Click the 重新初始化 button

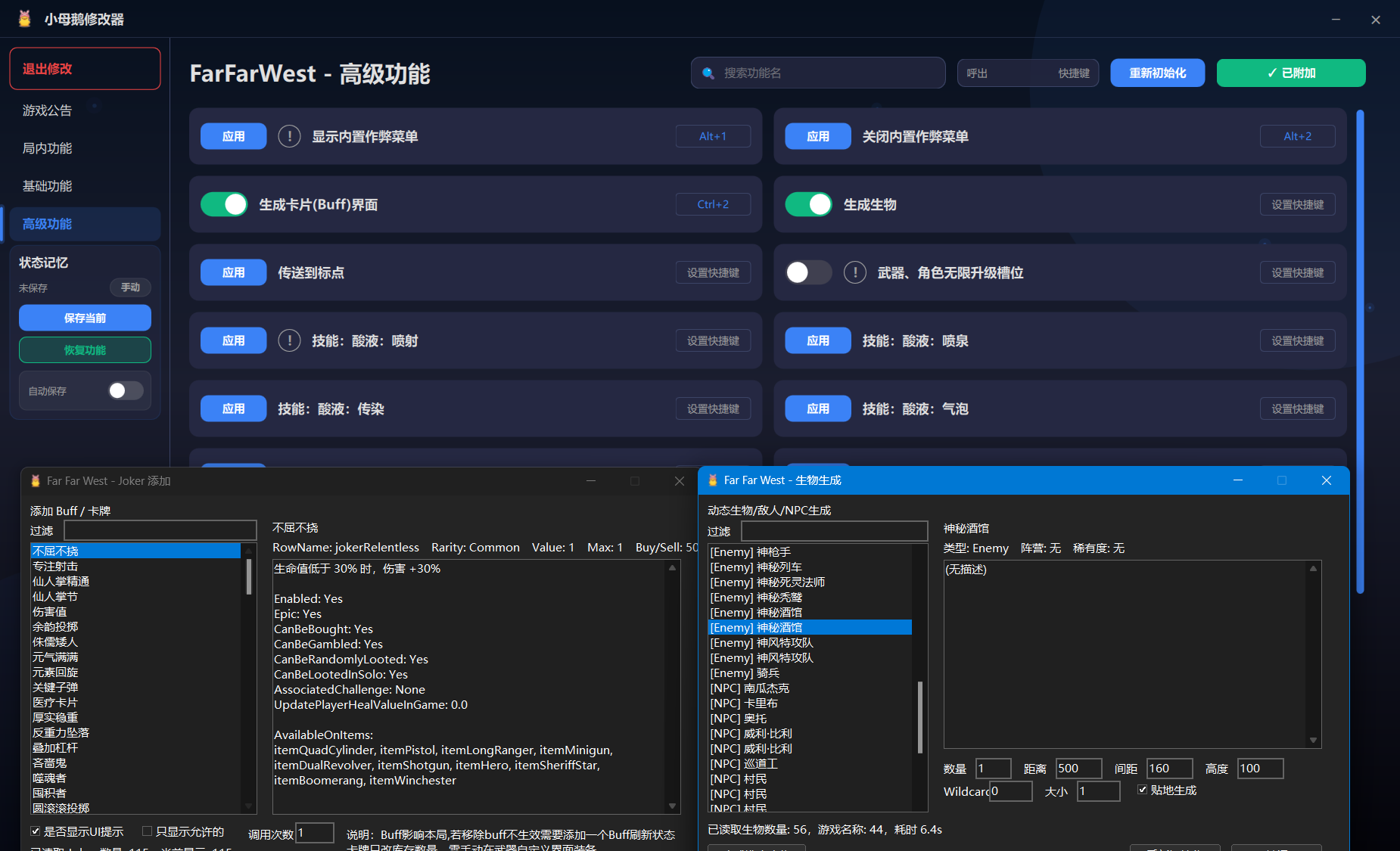coord(1157,73)
